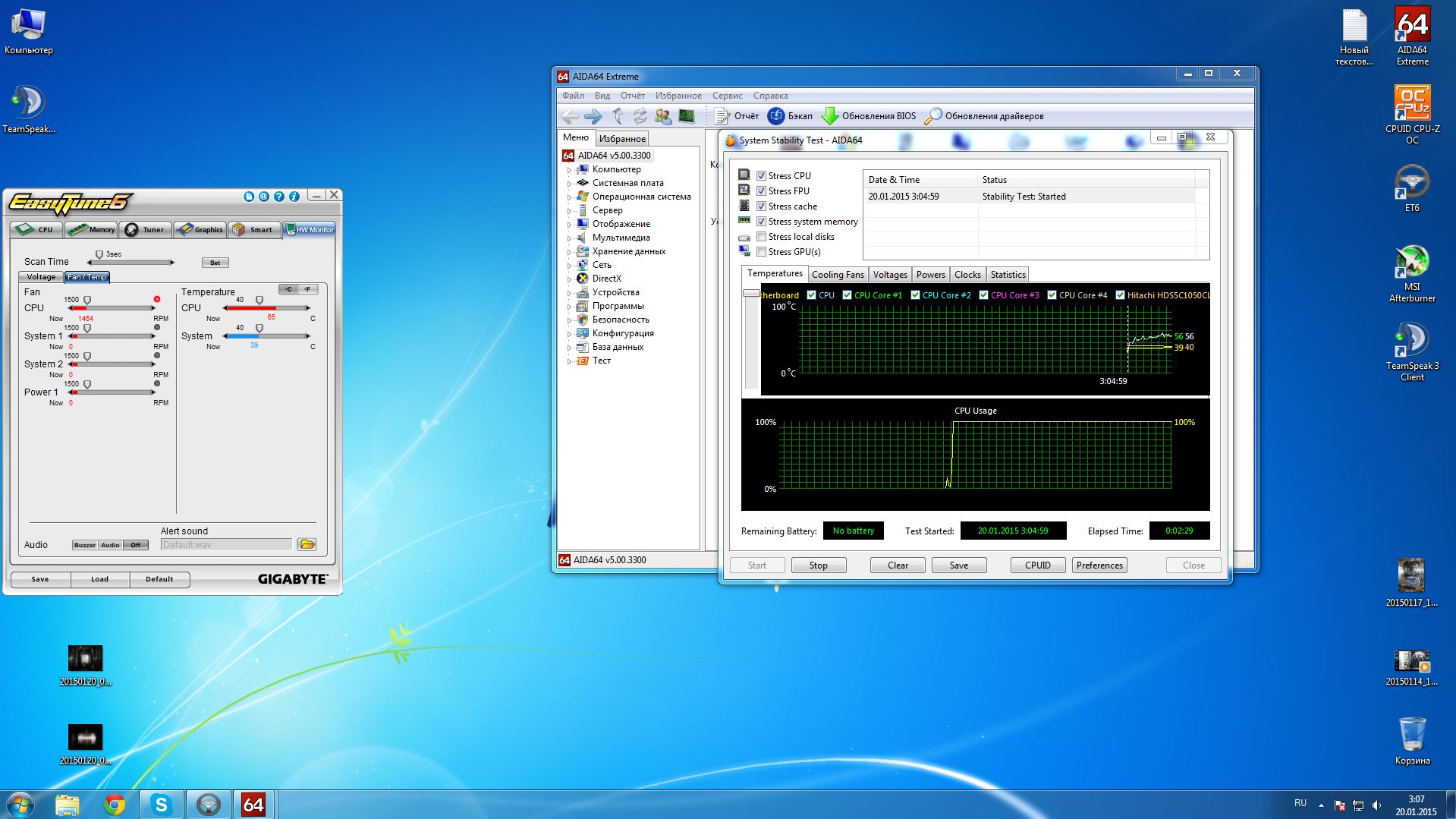1456x819 pixels.
Task: Switch to the Statistics tab
Action: tap(1008, 275)
